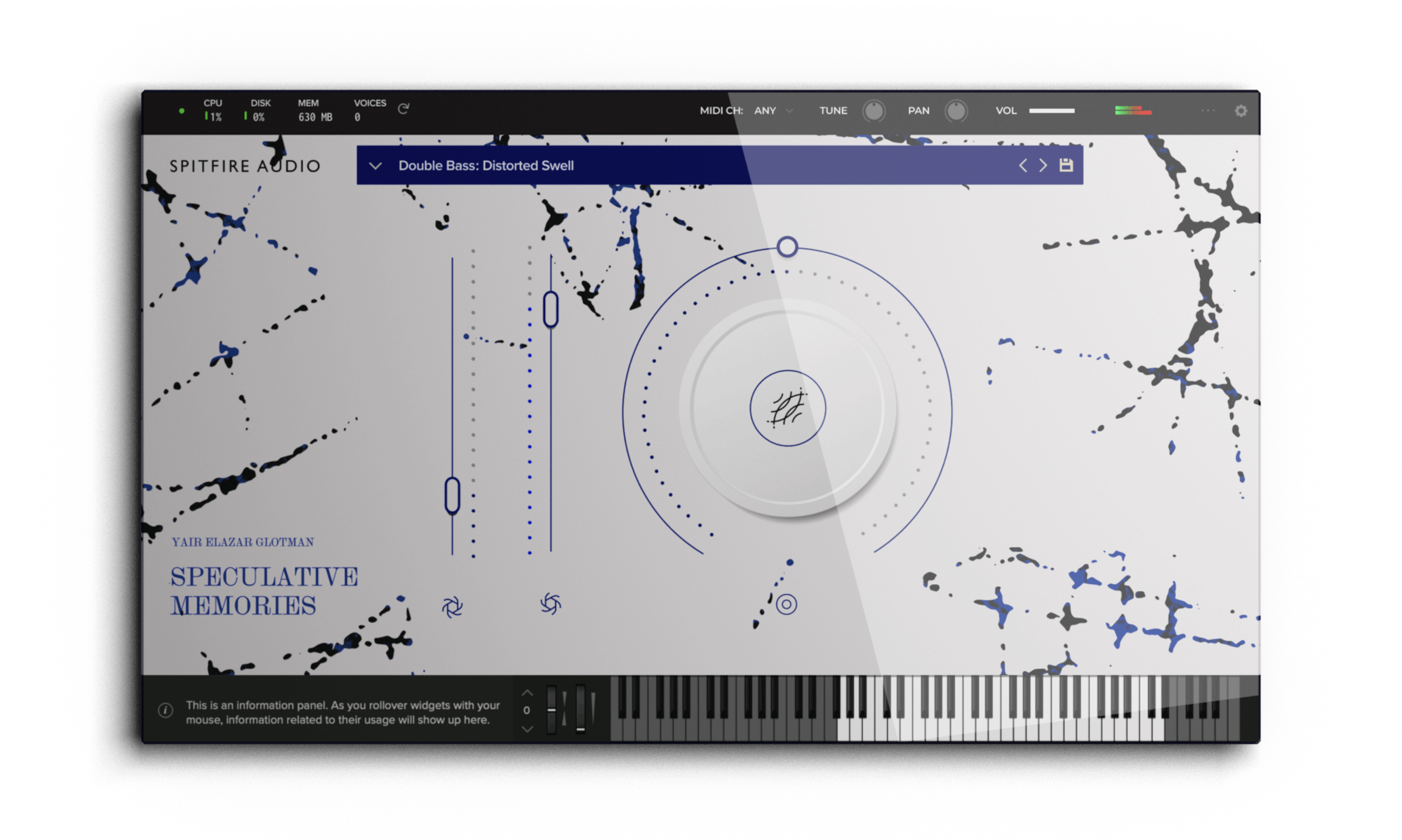
Task: Decrease octave with the down arrow
Action: pos(527,729)
